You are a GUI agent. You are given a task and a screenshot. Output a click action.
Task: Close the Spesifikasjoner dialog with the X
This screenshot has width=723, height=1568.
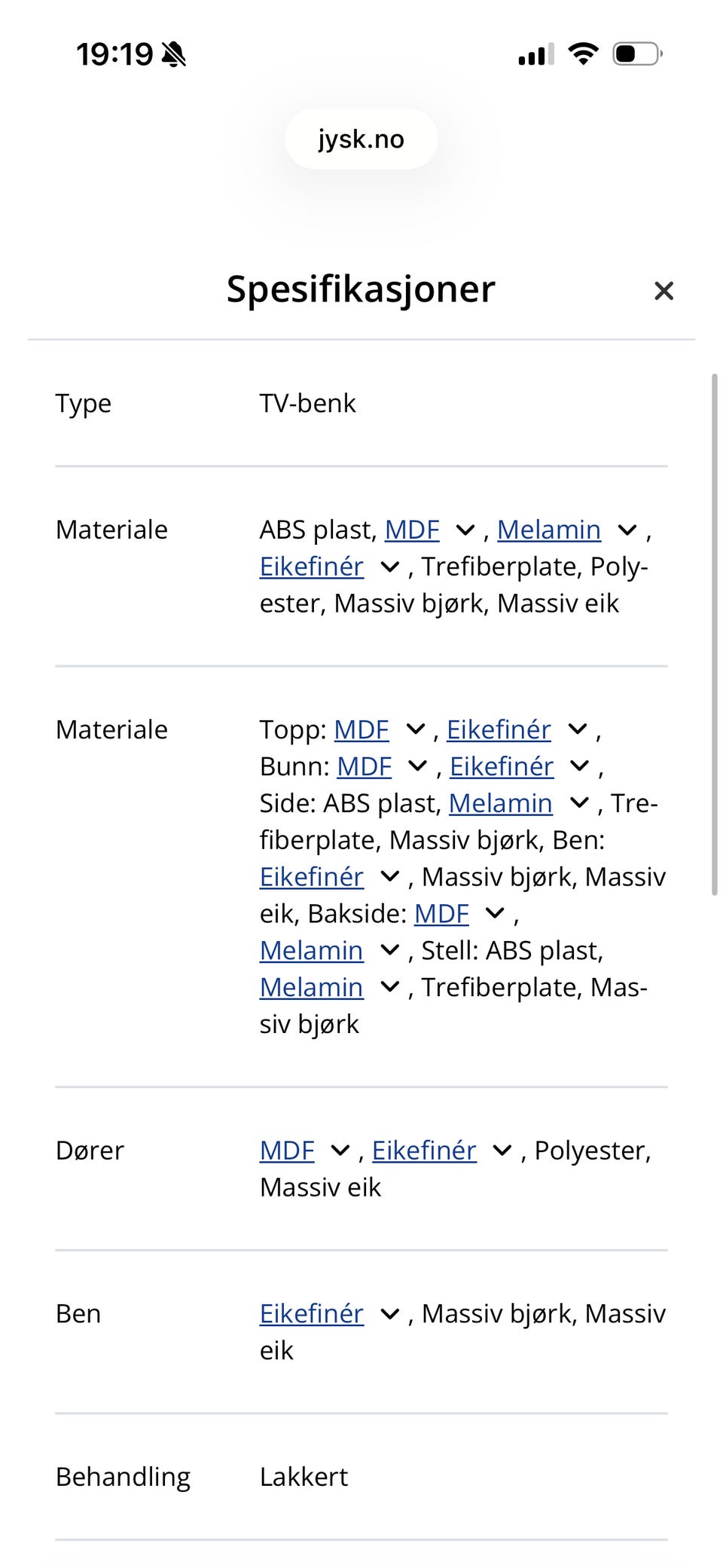click(x=664, y=291)
